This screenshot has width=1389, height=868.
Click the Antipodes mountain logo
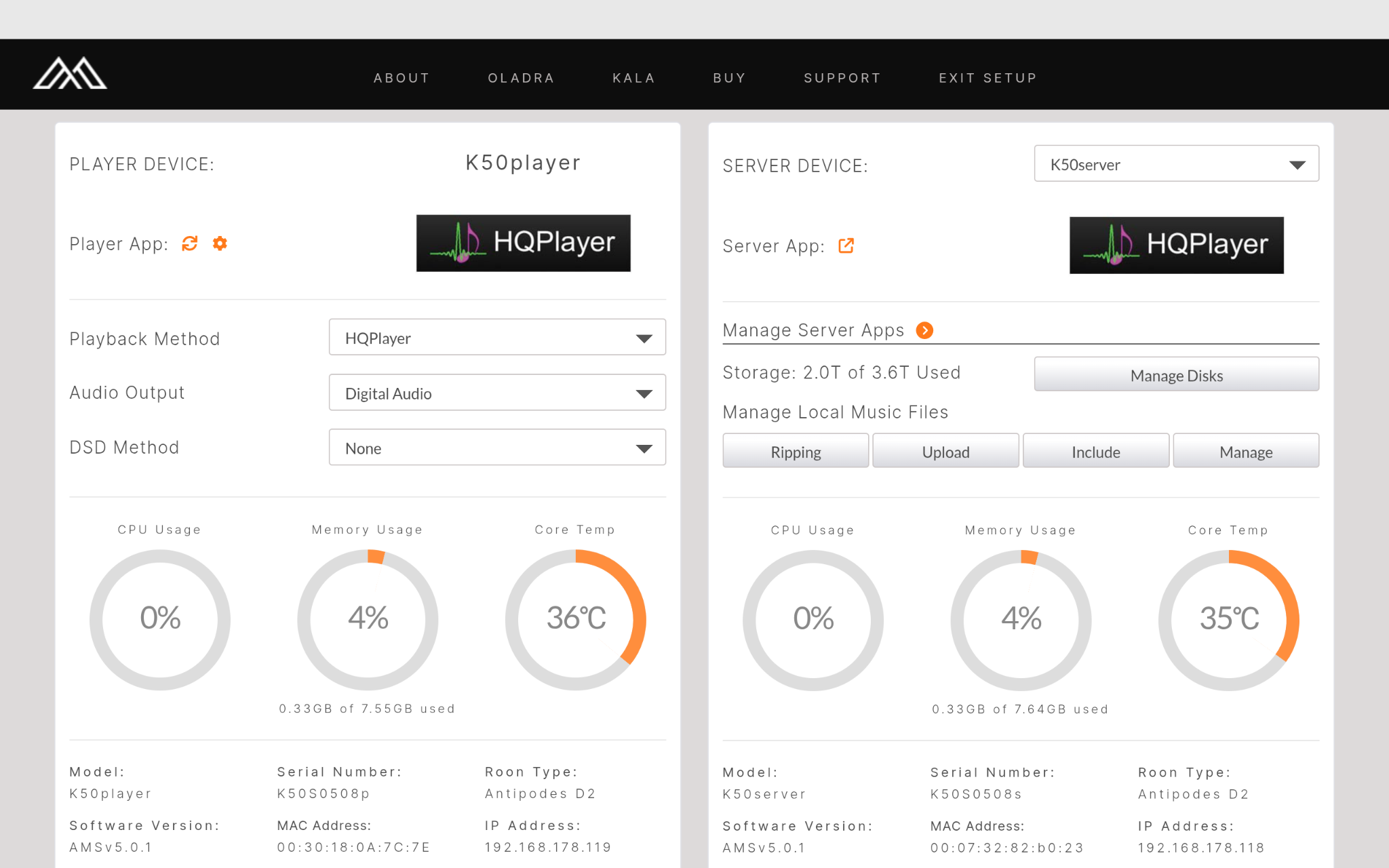pyautogui.click(x=70, y=73)
